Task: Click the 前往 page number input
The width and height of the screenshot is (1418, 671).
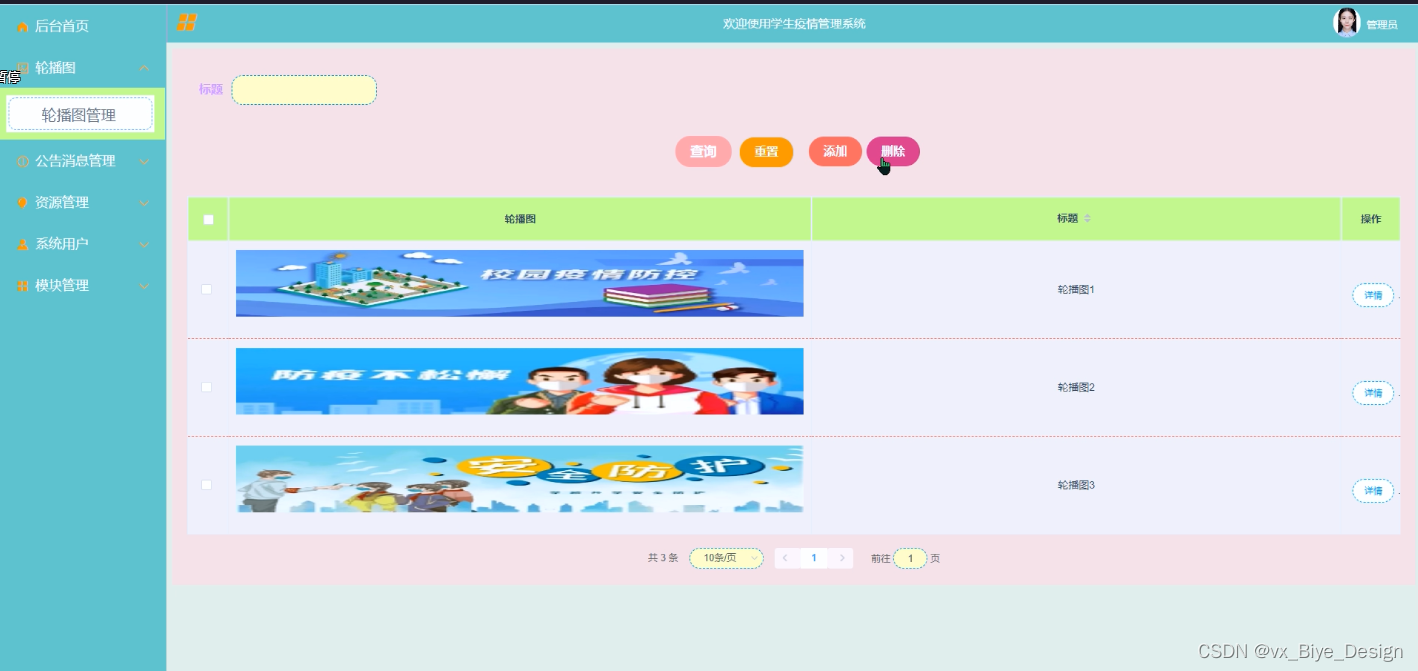Action: coord(910,559)
